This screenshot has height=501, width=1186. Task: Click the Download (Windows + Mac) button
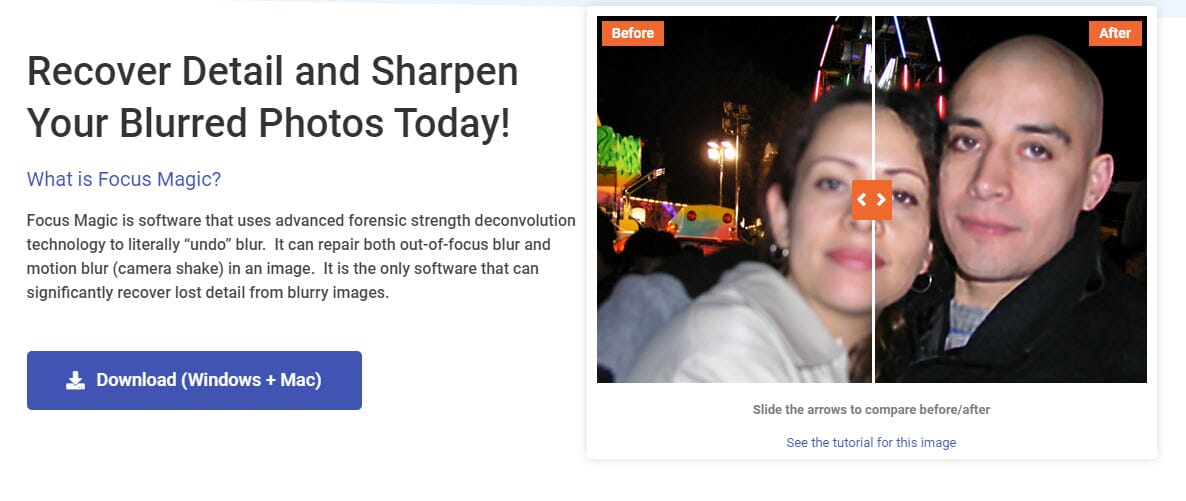click(x=194, y=380)
